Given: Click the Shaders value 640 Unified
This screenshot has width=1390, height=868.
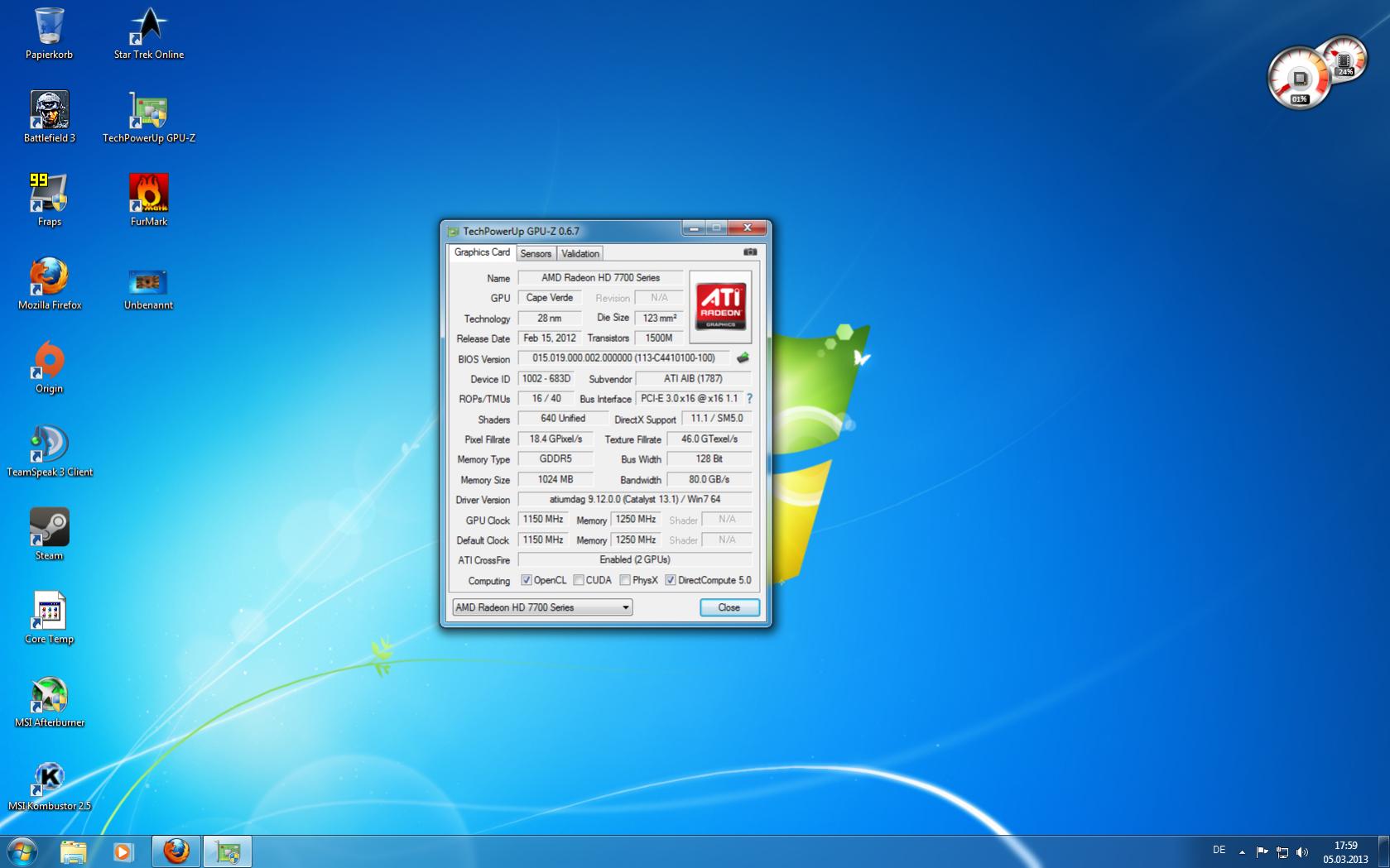Looking at the screenshot, I should [x=563, y=419].
